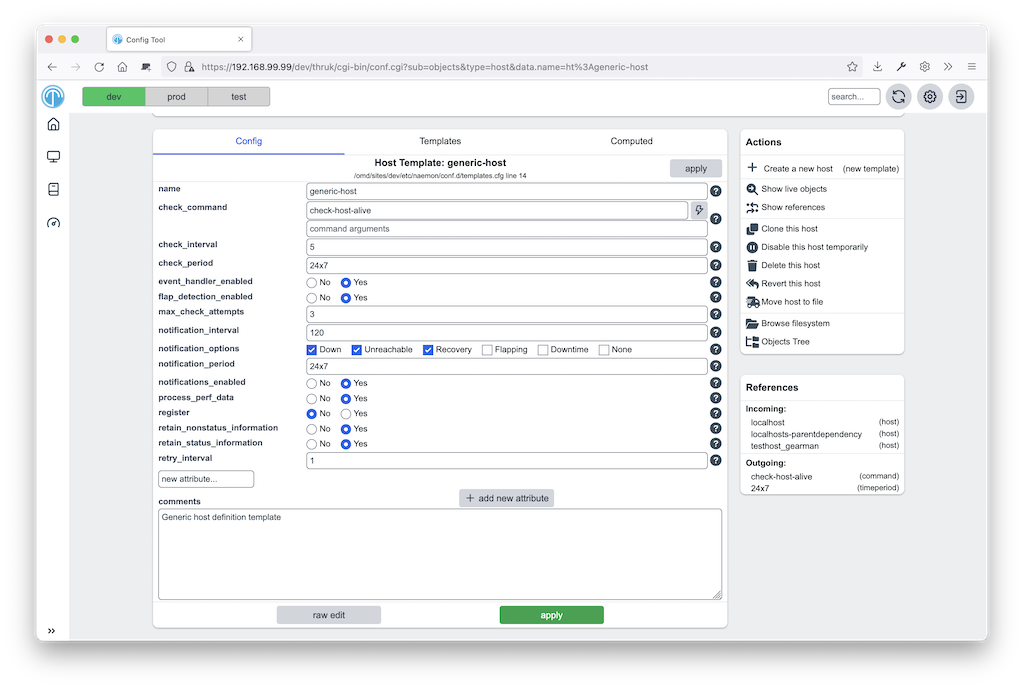Click Disable this host temporarily
The height and width of the screenshot is (689, 1024).
pyautogui.click(x=814, y=247)
